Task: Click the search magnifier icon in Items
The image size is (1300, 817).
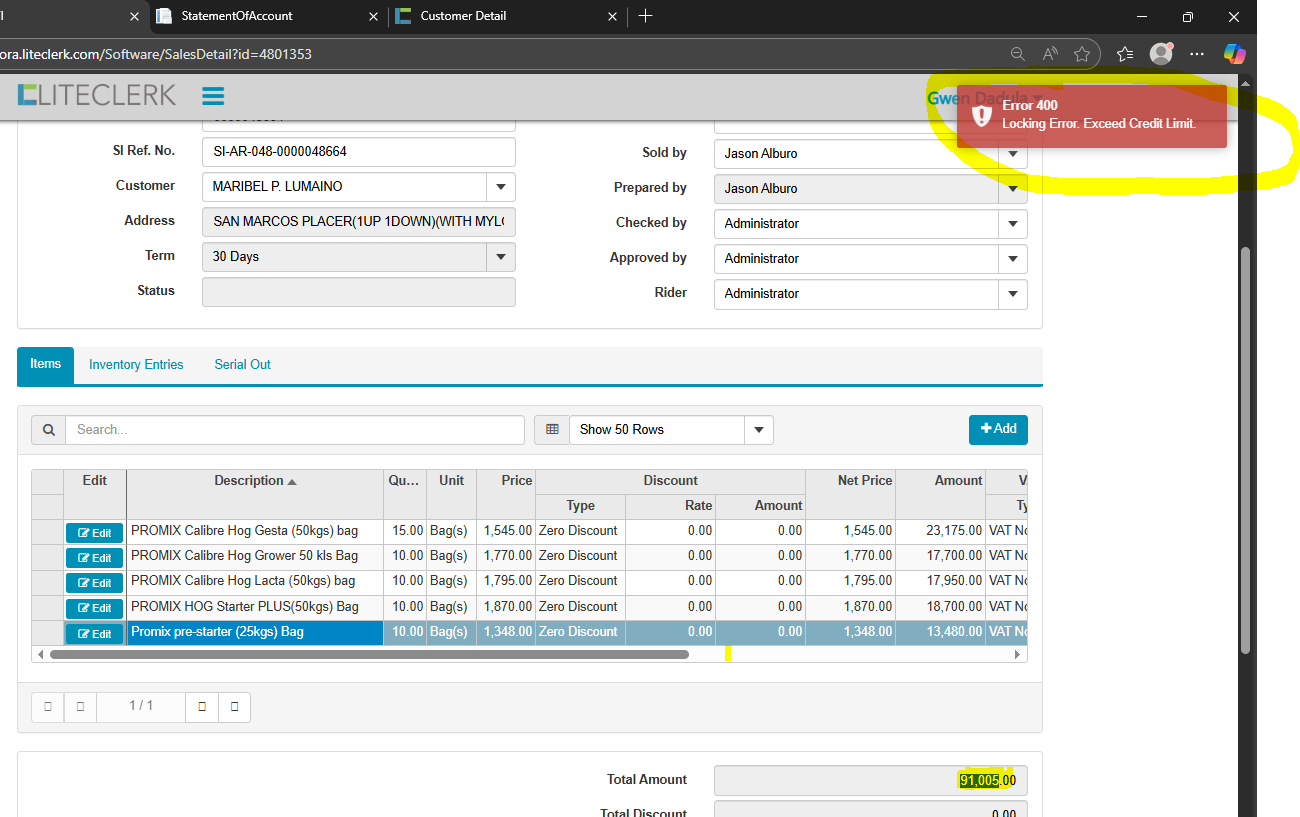Action: coord(48,430)
